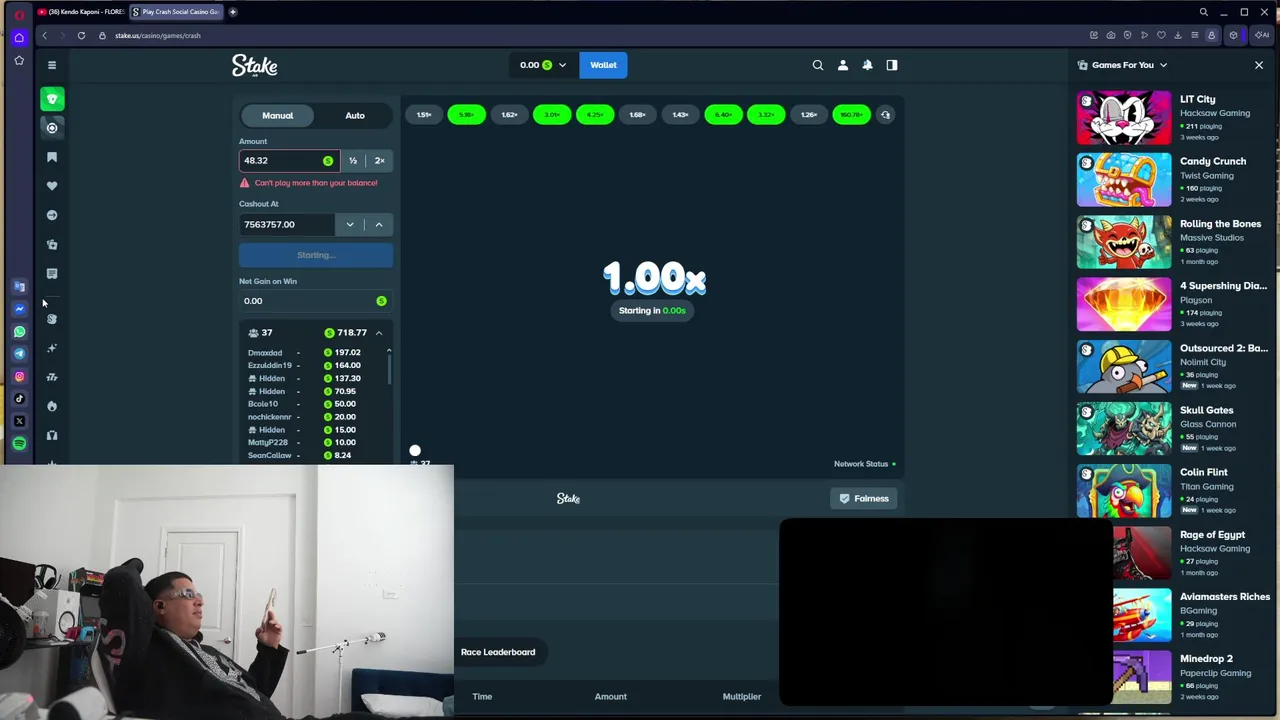The width and height of the screenshot is (1280, 720).
Task: Click the bookmark icon in Stake sidebar
Action: [x=52, y=157]
